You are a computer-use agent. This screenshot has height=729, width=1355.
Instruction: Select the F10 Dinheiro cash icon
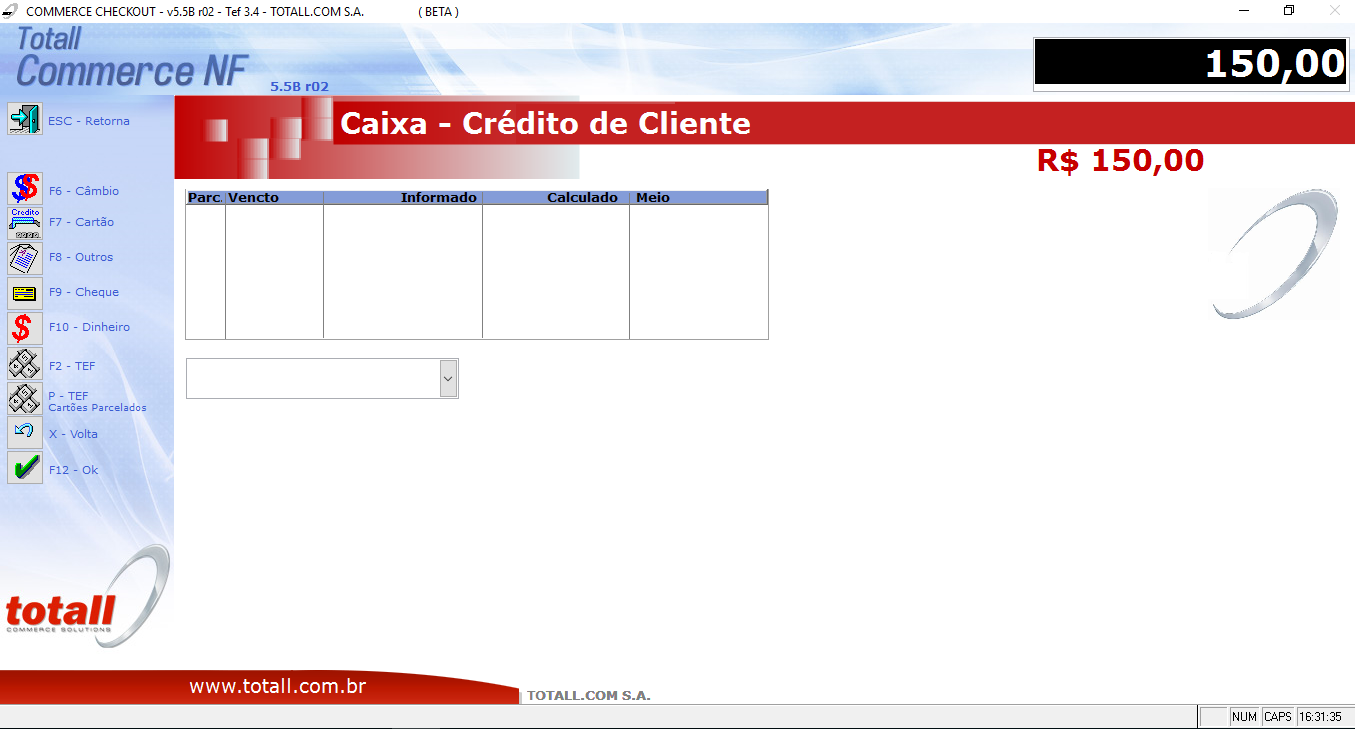pyautogui.click(x=25, y=328)
